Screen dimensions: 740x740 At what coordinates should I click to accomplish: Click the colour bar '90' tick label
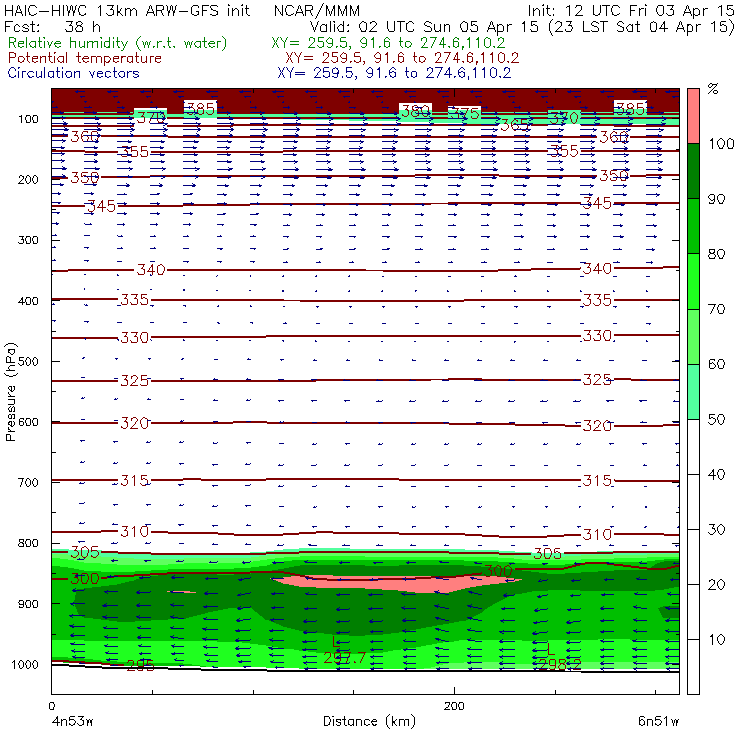tap(716, 199)
